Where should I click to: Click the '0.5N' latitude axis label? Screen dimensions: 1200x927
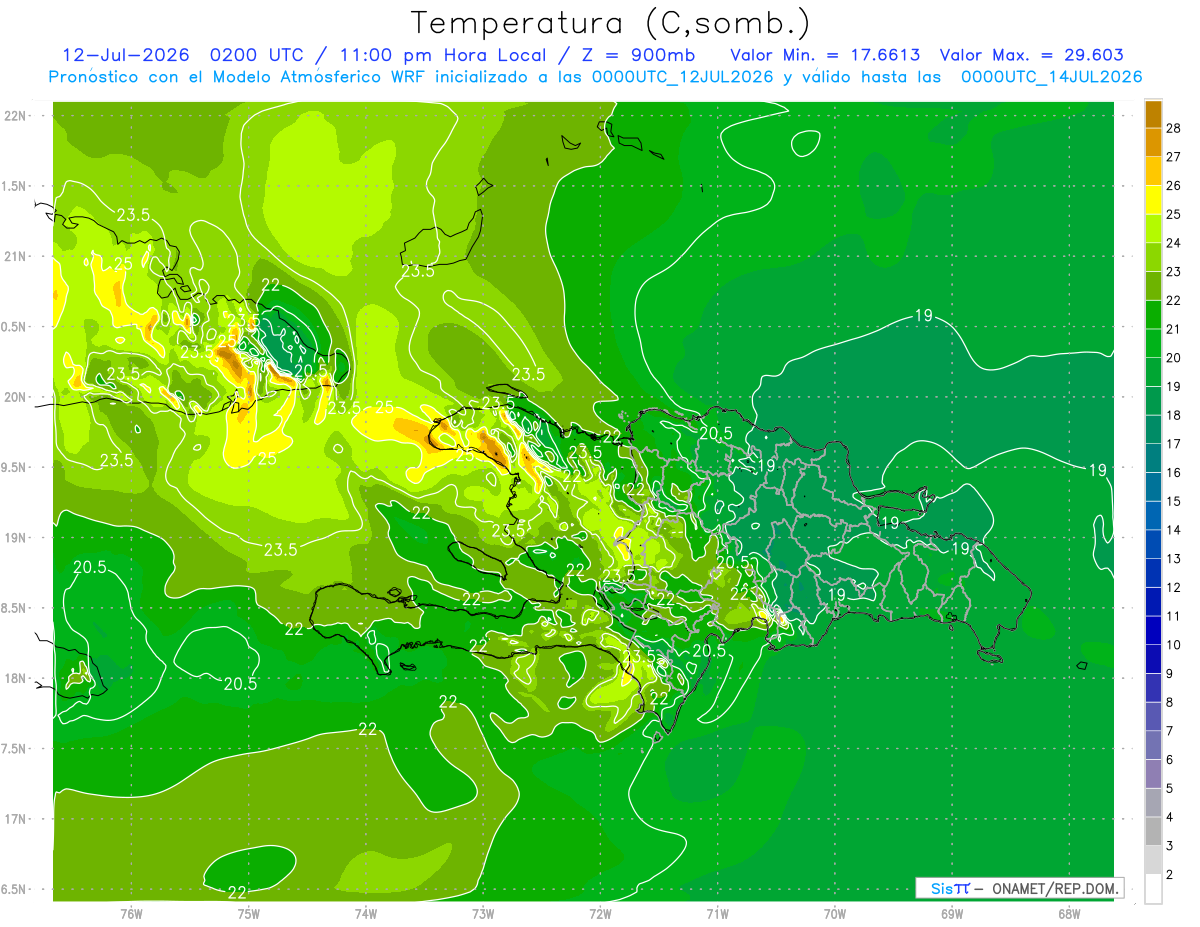point(15,327)
